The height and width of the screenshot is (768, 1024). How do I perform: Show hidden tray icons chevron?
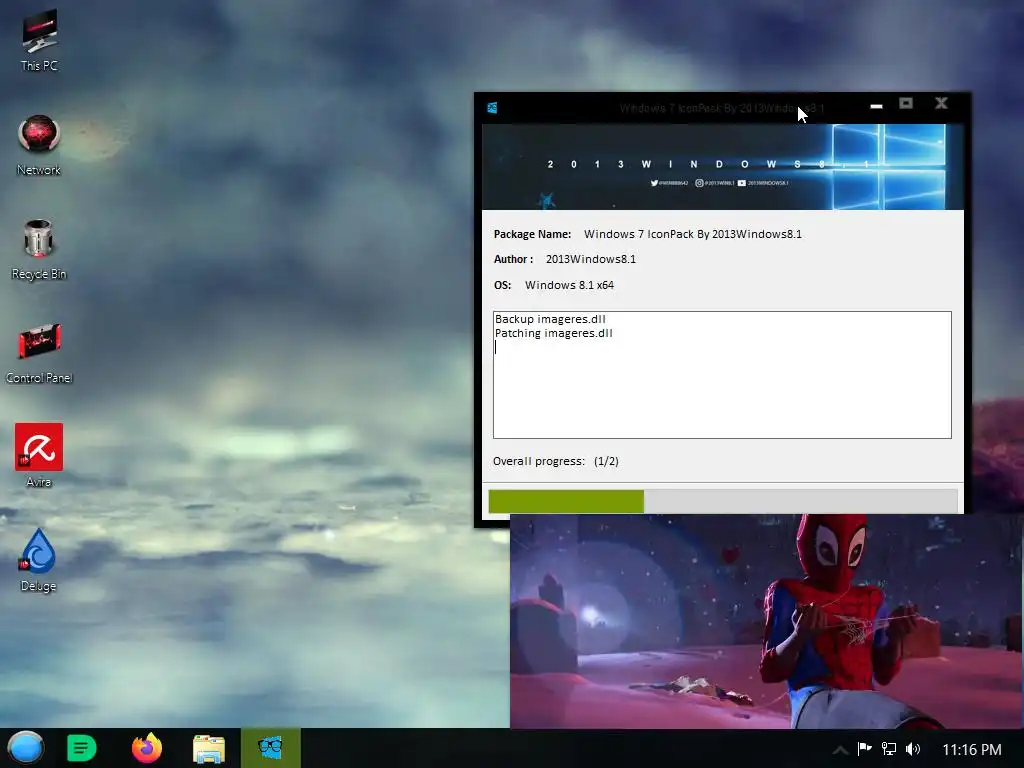click(840, 749)
